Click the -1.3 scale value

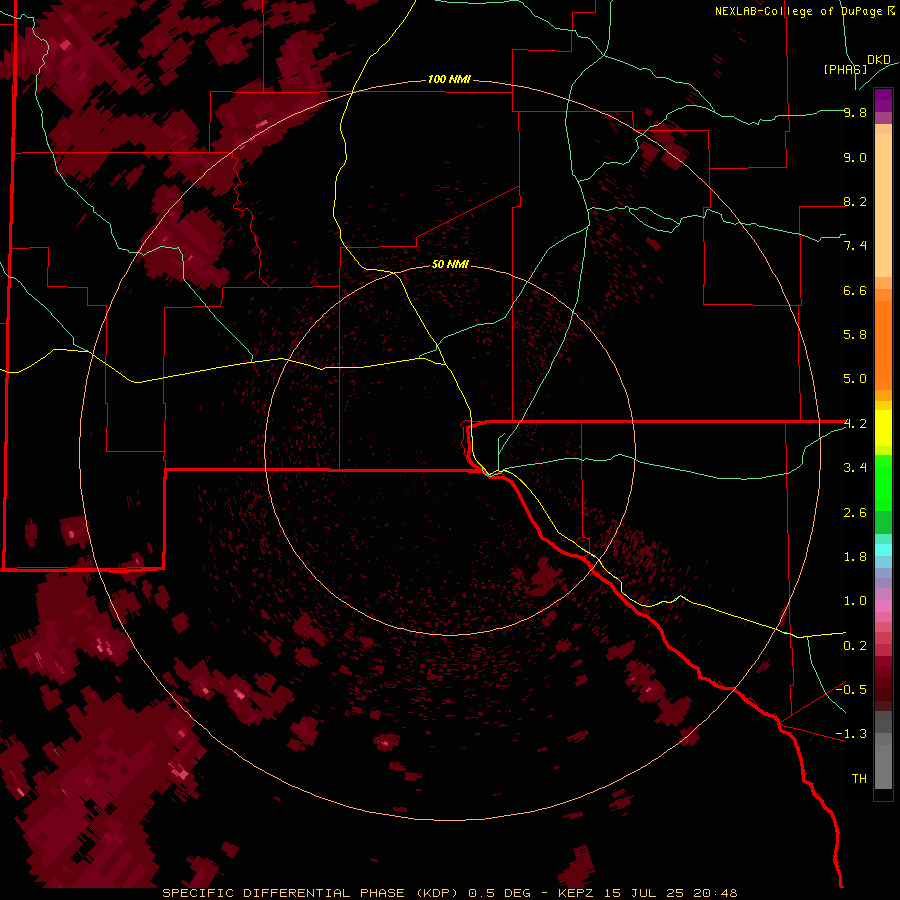[851, 734]
